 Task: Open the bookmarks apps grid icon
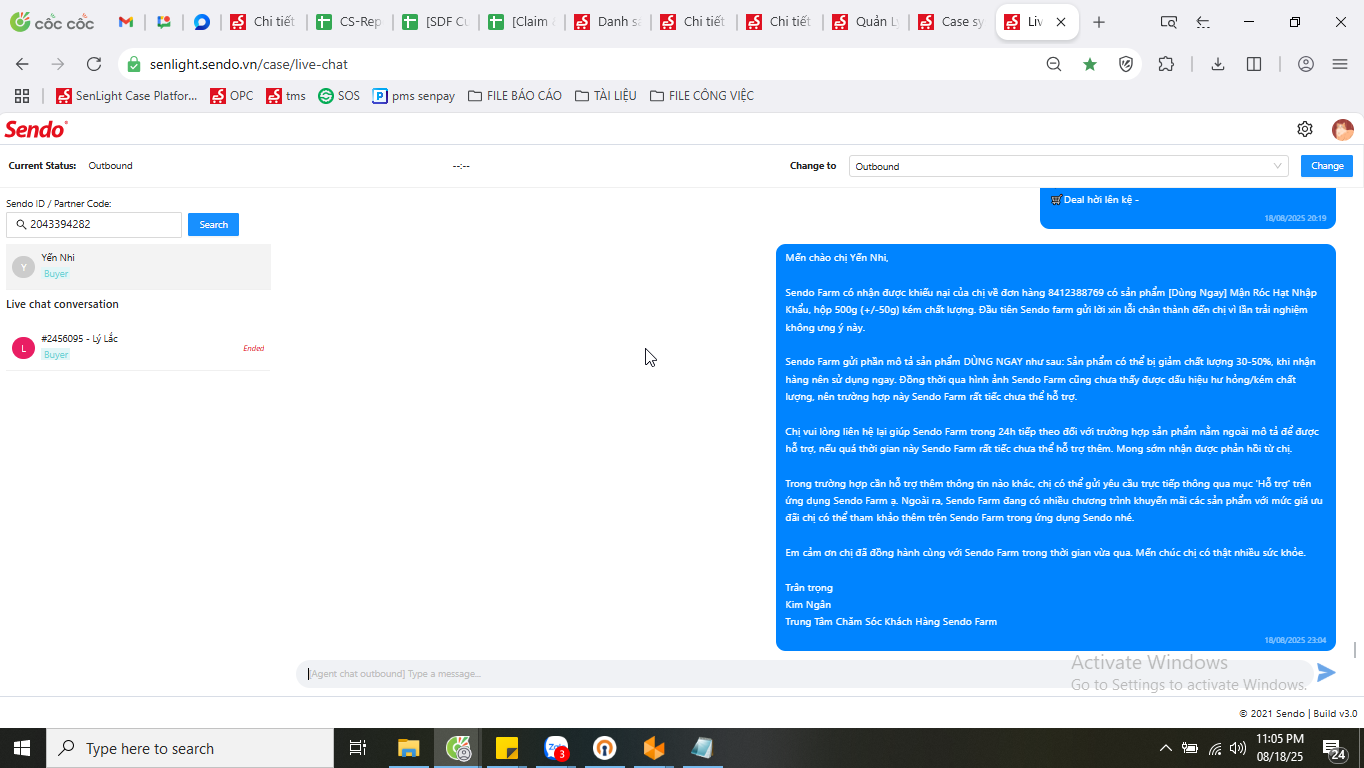click(22, 96)
